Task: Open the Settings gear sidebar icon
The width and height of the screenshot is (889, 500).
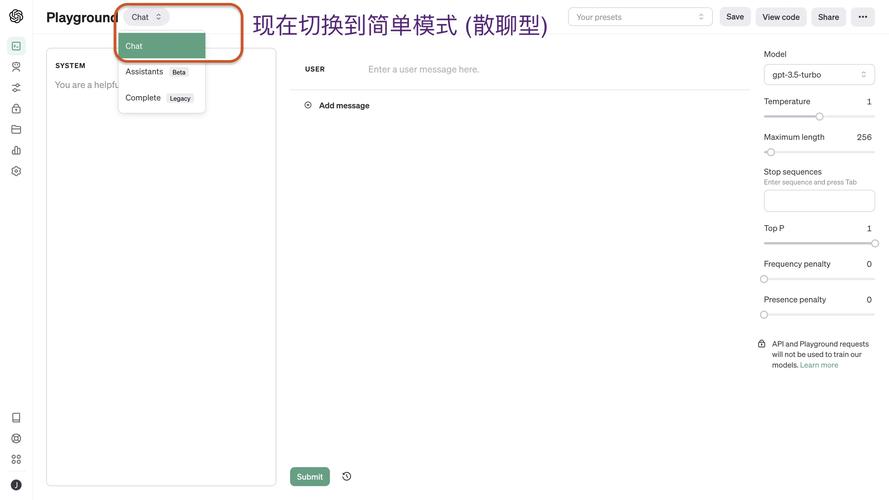Action: (16, 171)
